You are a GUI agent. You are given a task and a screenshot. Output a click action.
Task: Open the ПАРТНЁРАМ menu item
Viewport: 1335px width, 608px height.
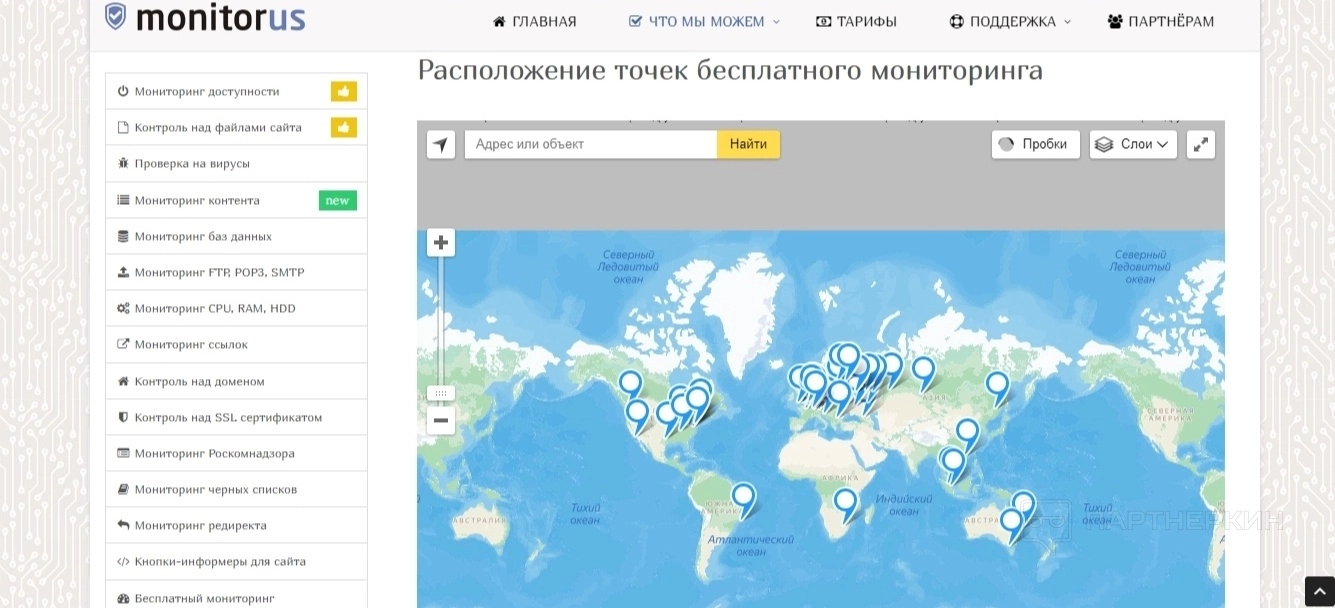[x=1161, y=21]
